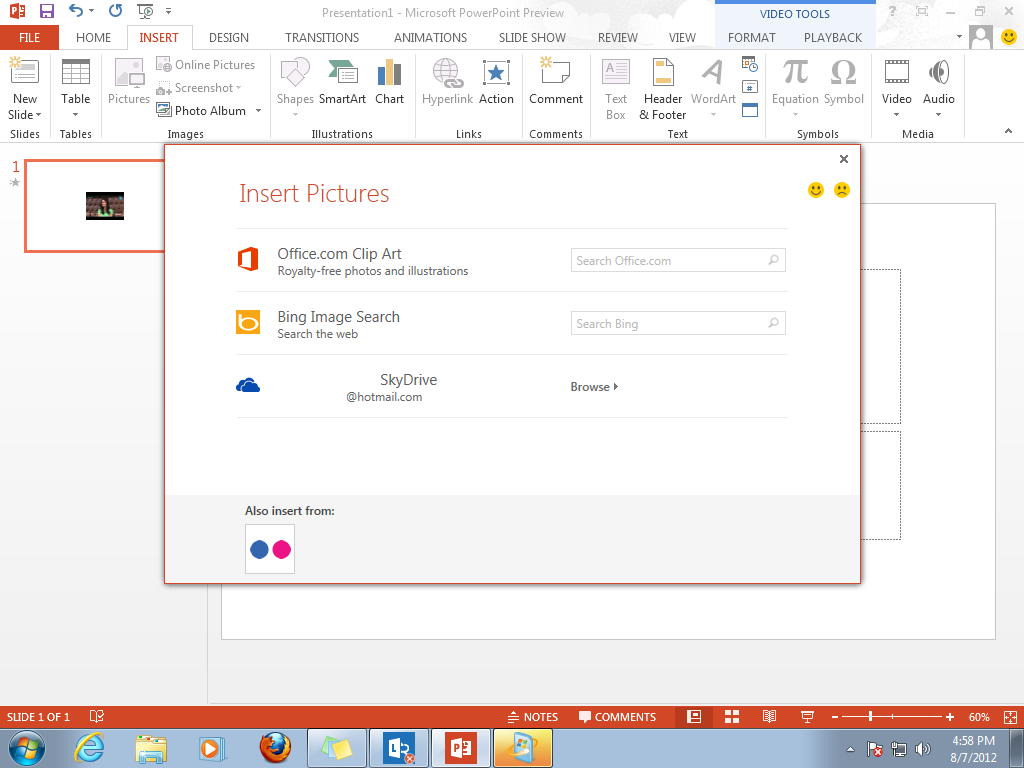Expand the WordArt gallery dropdown
The height and width of the screenshot is (768, 1024).
[x=713, y=113]
